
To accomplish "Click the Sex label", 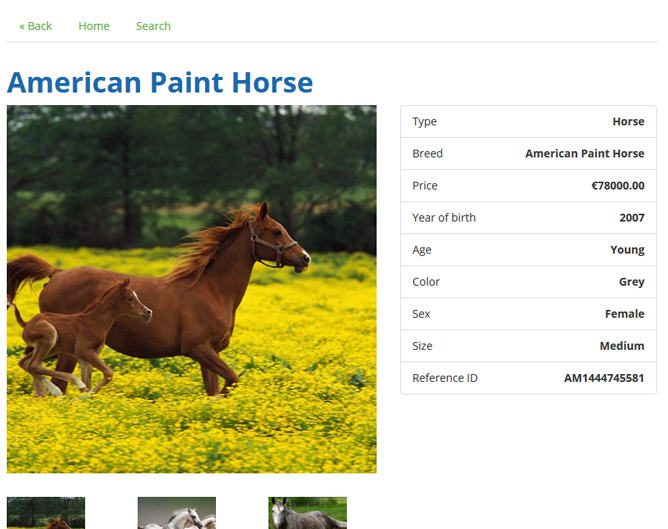I will 421,314.
